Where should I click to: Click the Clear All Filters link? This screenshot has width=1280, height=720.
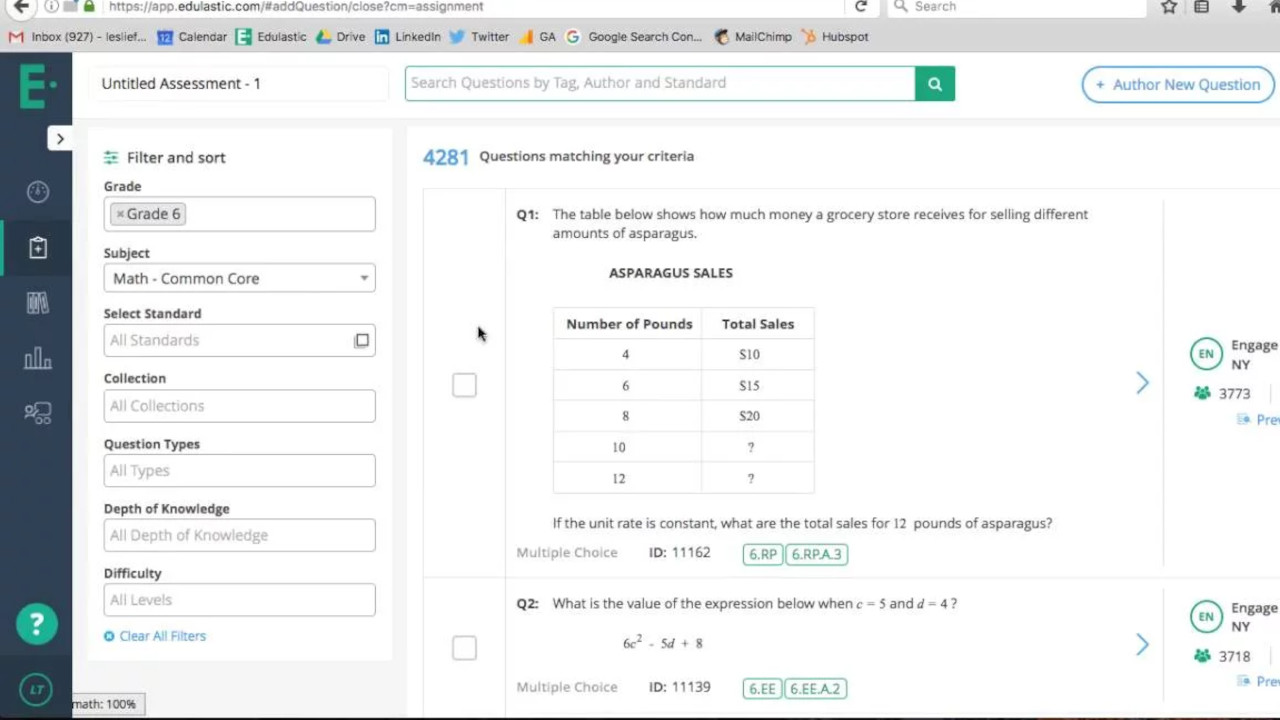(x=155, y=636)
